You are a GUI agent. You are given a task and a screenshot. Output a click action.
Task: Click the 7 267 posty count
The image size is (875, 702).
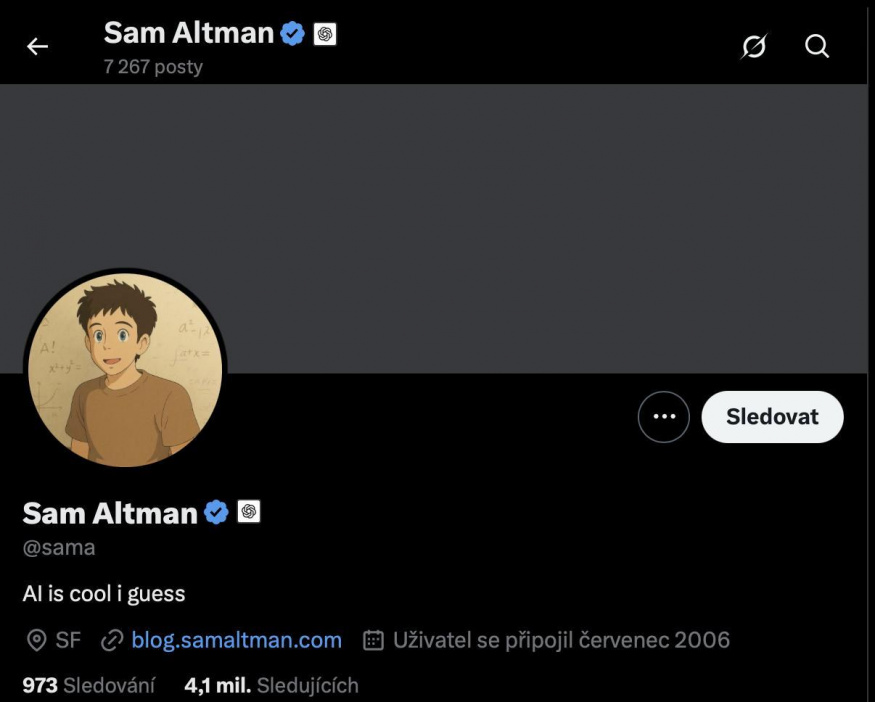click(151, 68)
